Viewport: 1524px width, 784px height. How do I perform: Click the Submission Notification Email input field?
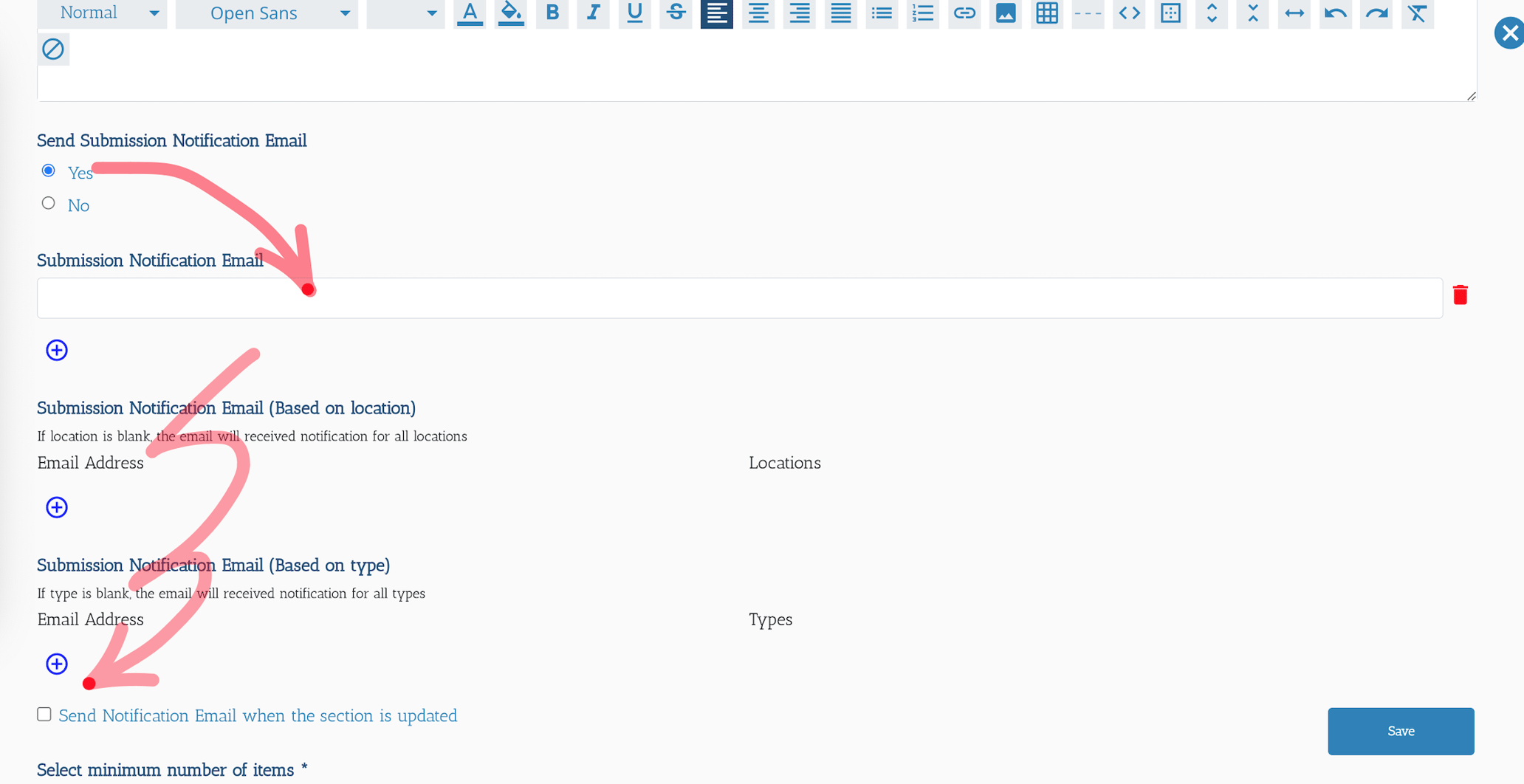coord(517,298)
